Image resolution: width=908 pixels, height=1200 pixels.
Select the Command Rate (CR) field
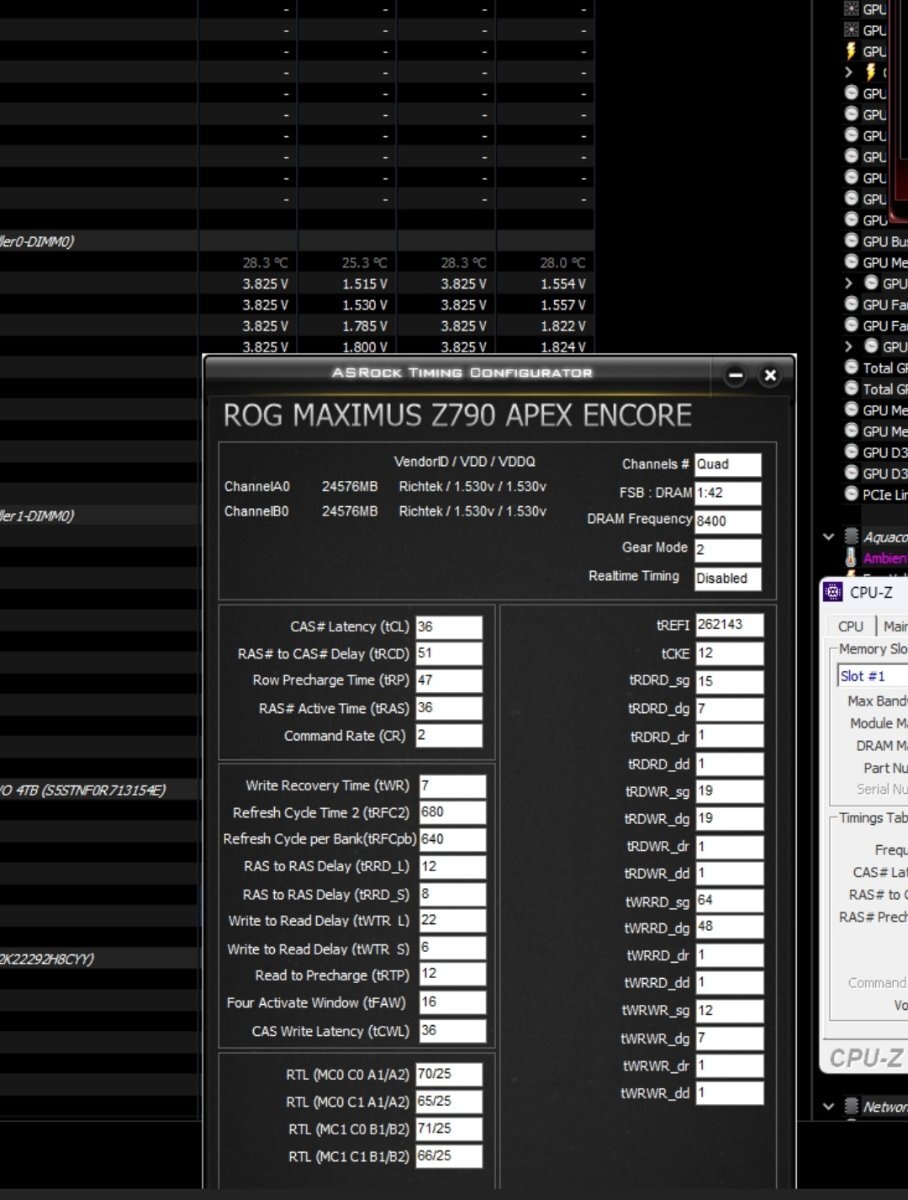449,736
